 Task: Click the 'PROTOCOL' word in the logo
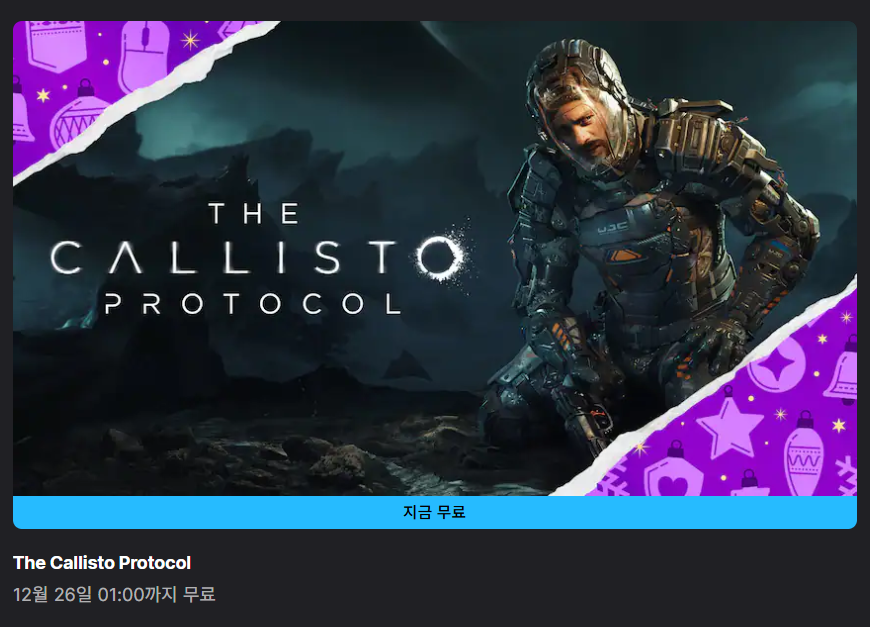[252, 304]
